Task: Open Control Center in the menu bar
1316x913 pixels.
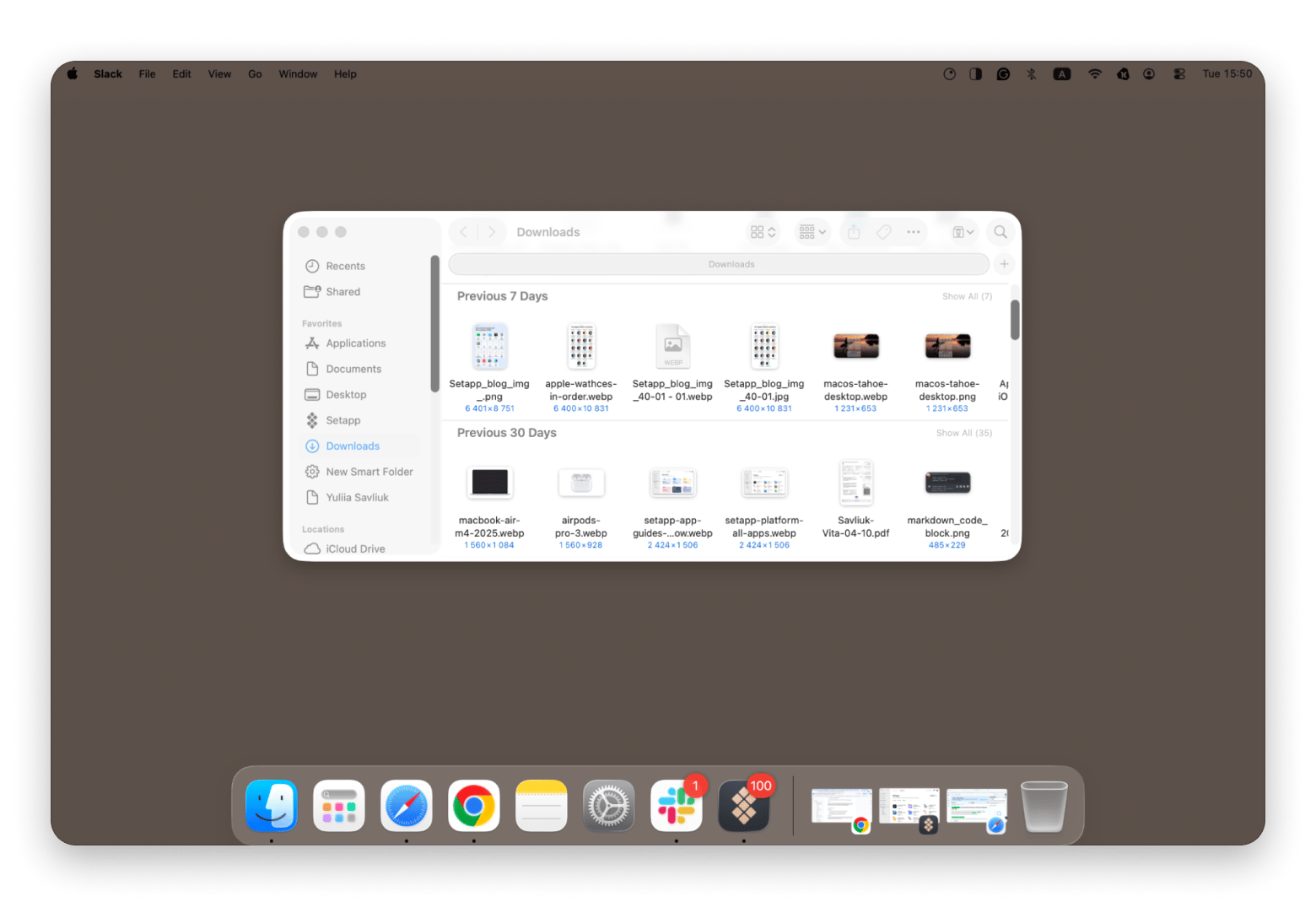Action: pyautogui.click(x=1178, y=74)
